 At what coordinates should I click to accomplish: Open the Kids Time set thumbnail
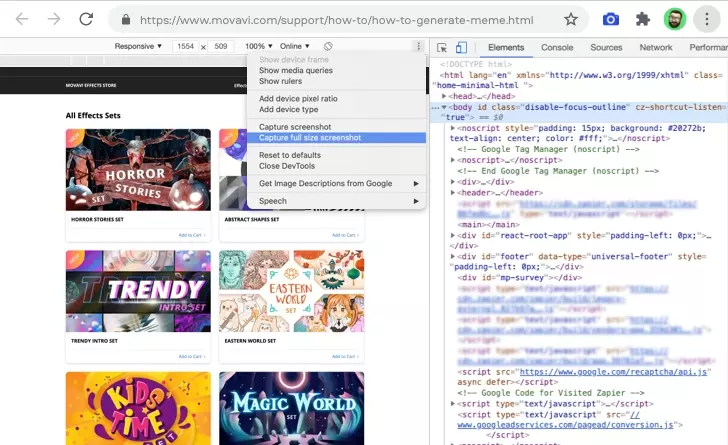point(138,408)
